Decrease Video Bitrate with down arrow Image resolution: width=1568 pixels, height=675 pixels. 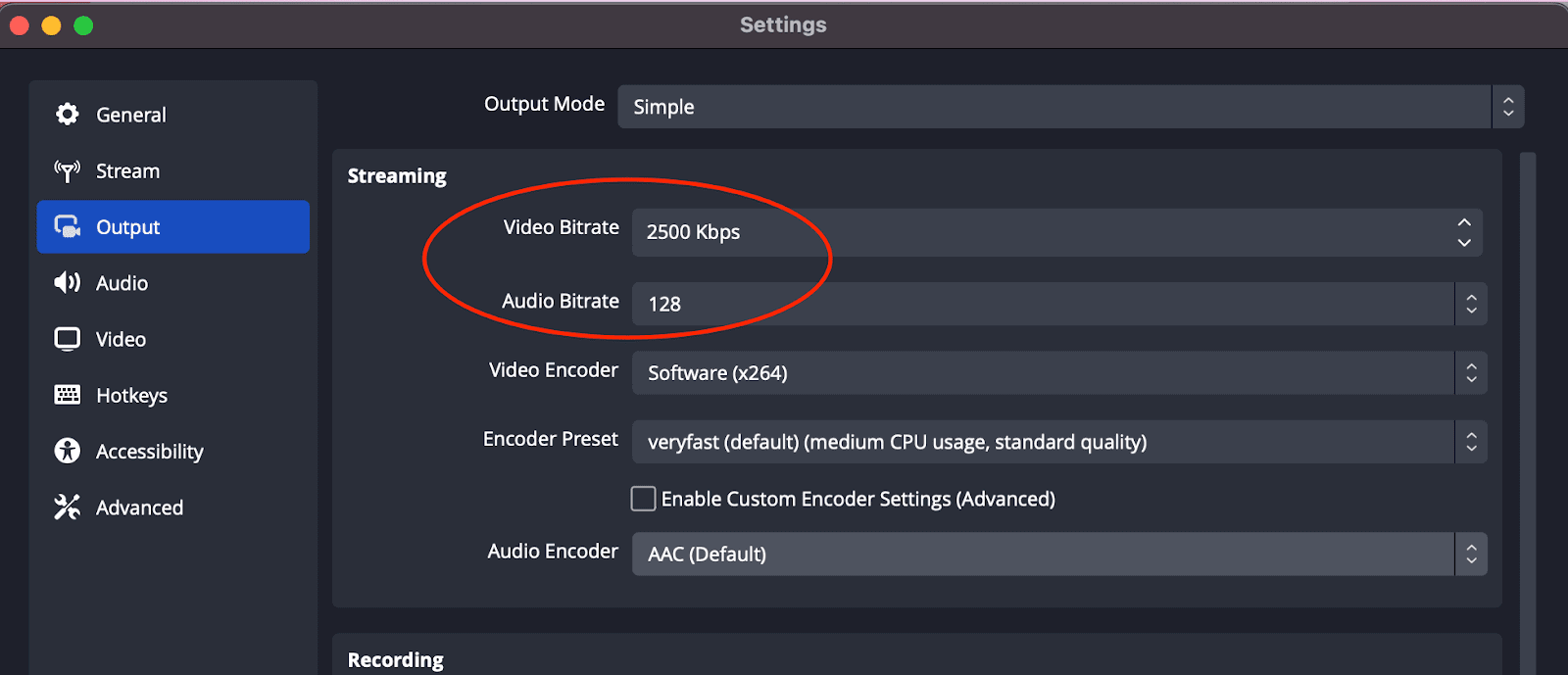1464,242
